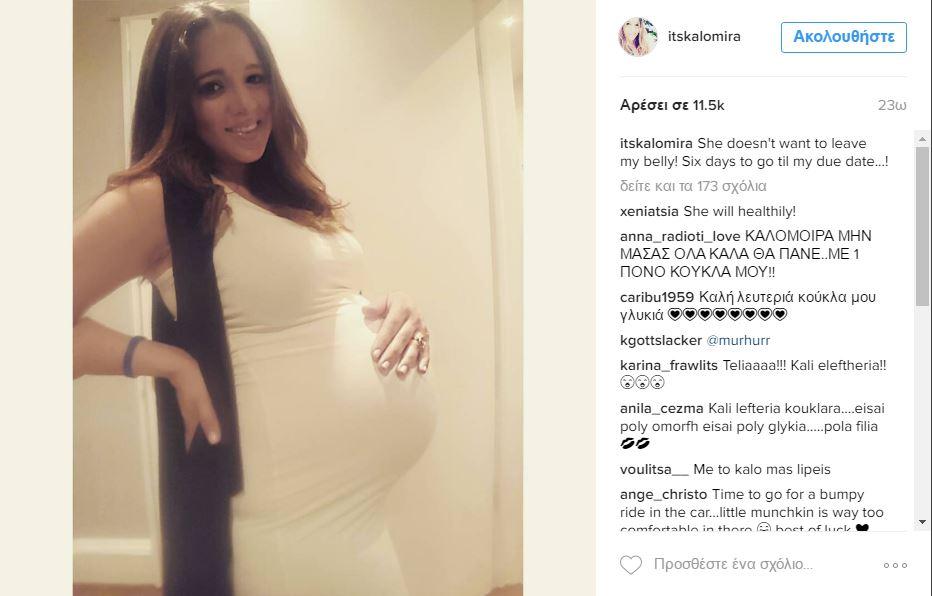
Task: Open the @murhurr mention link
Action: (738, 340)
